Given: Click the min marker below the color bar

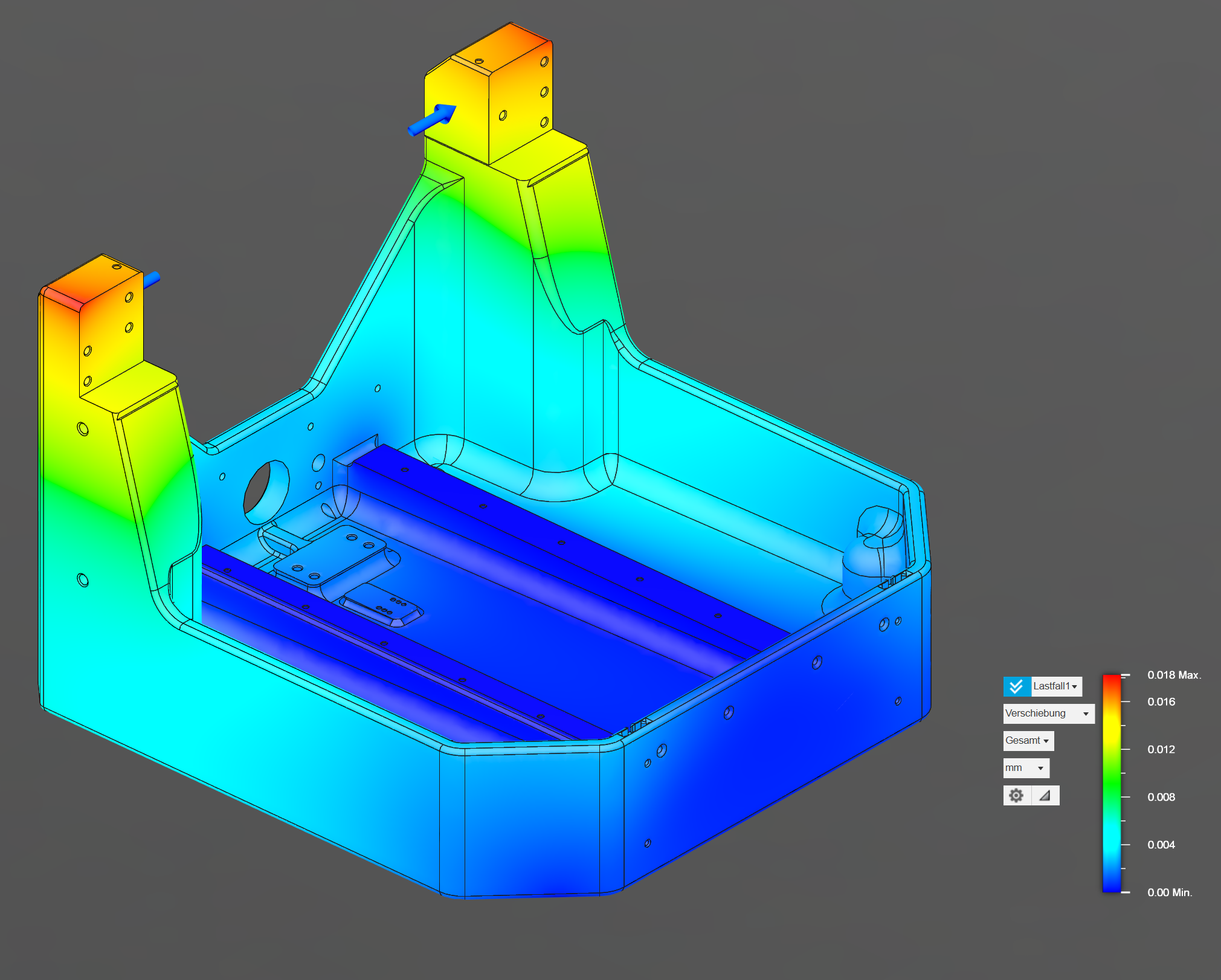Looking at the screenshot, I should pos(1126,892).
